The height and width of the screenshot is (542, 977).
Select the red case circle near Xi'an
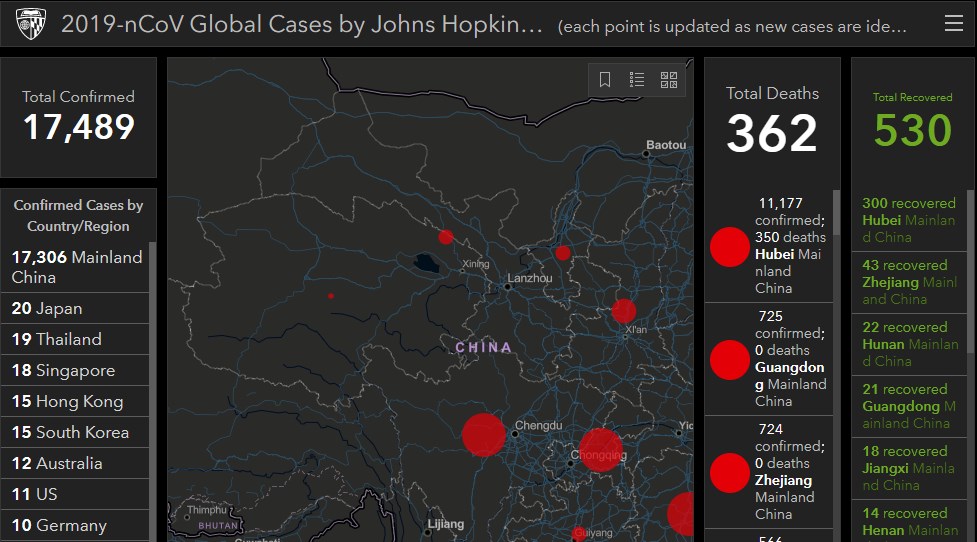(624, 311)
